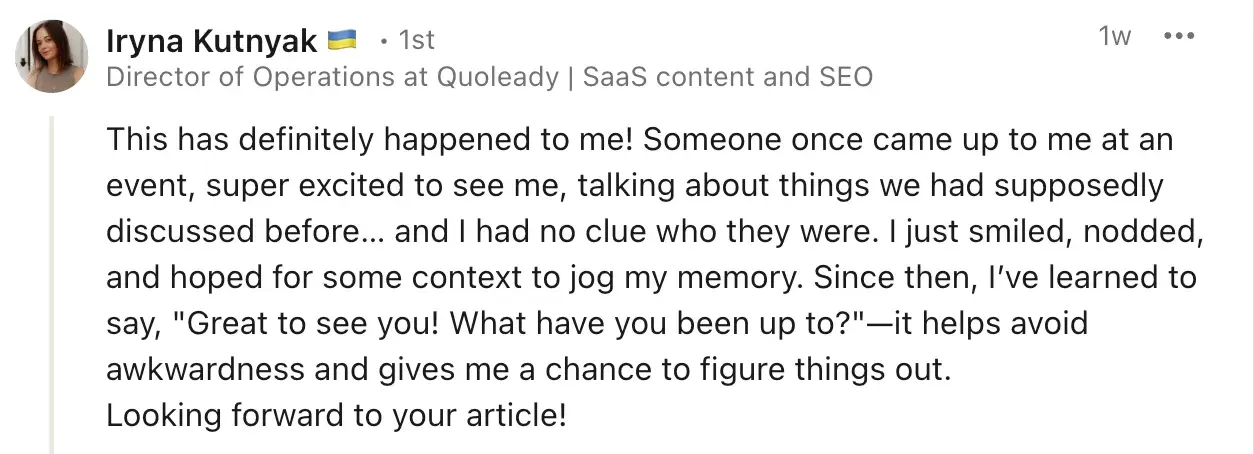Click Iryna Kutnyak's profile photo
This screenshot has height=454, width=1254.
pos(52,57)
